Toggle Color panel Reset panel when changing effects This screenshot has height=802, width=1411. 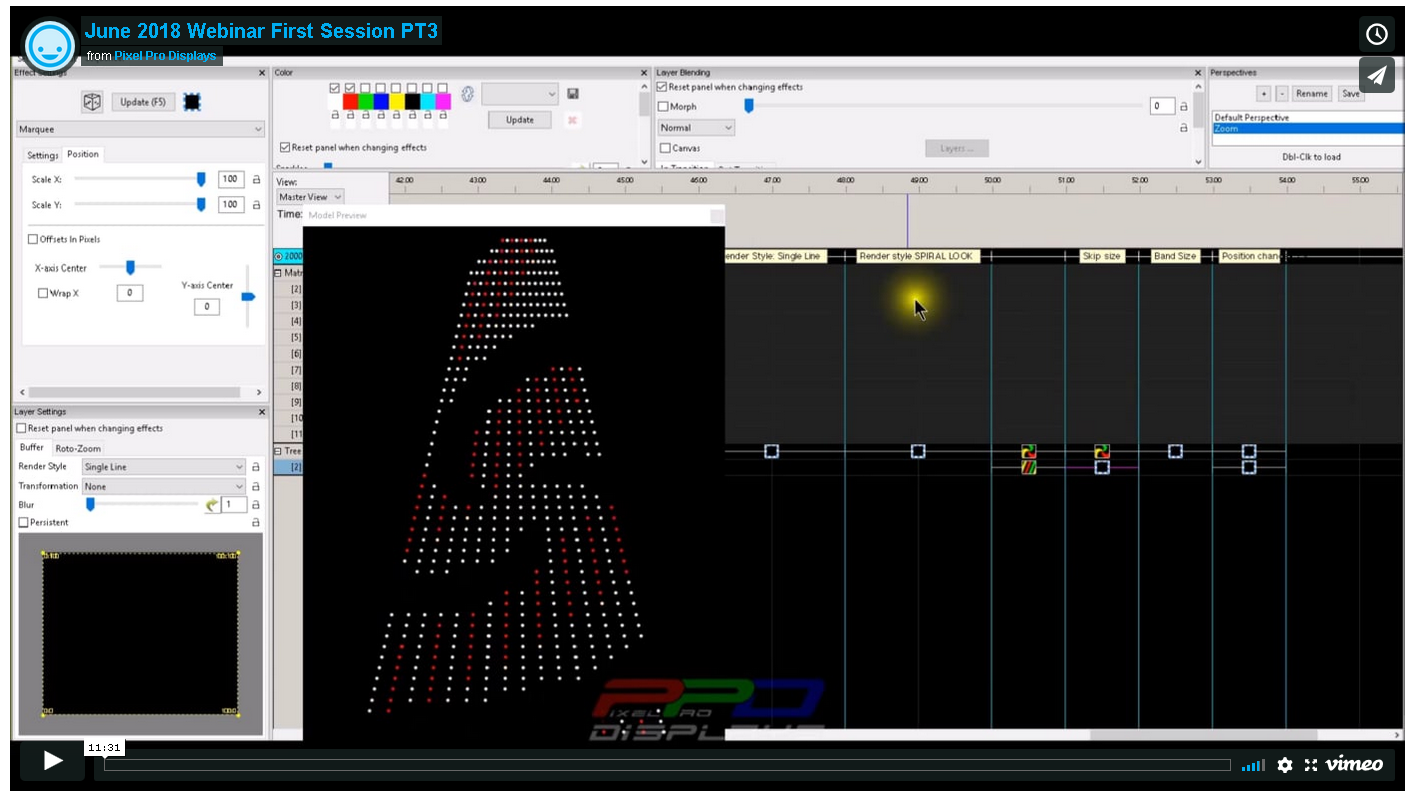pos(285,147)
